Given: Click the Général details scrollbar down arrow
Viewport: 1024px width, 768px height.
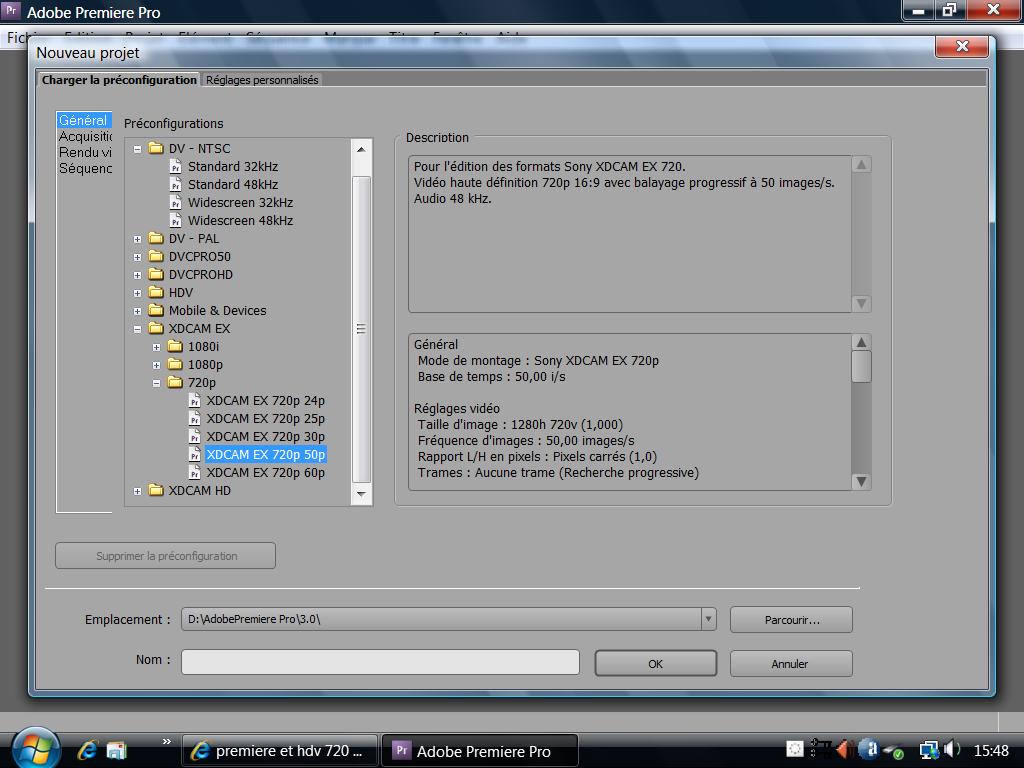Looking at the screenshot, I should tap(861, 481).
